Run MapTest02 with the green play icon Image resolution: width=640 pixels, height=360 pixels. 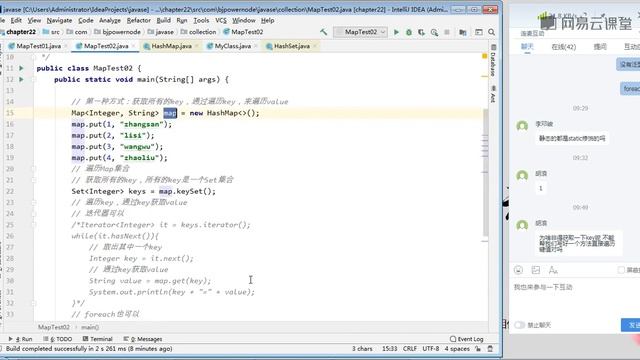click(396, 32)
